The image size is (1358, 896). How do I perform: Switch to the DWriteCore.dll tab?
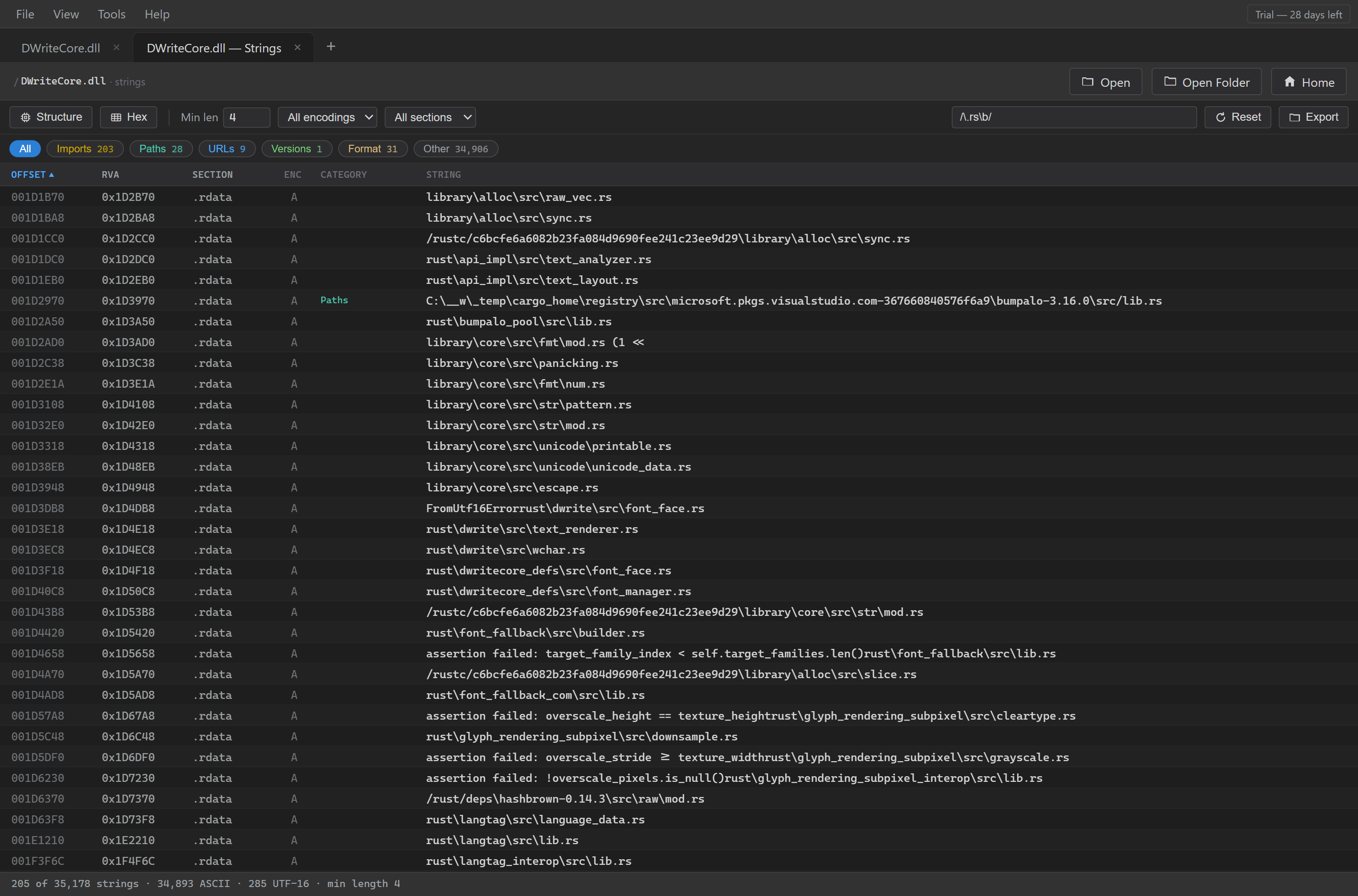pyautogui.click(x=60, y=48)
